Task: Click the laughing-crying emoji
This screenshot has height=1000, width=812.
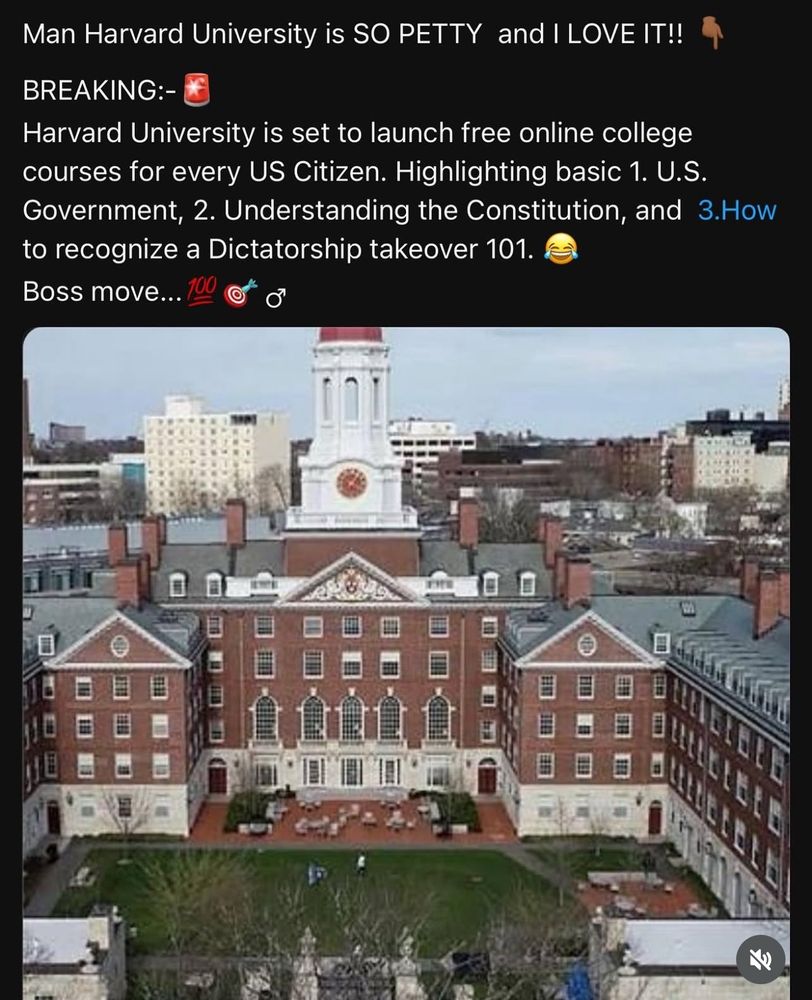Action: pyautogui.click(x=562, y=250)
